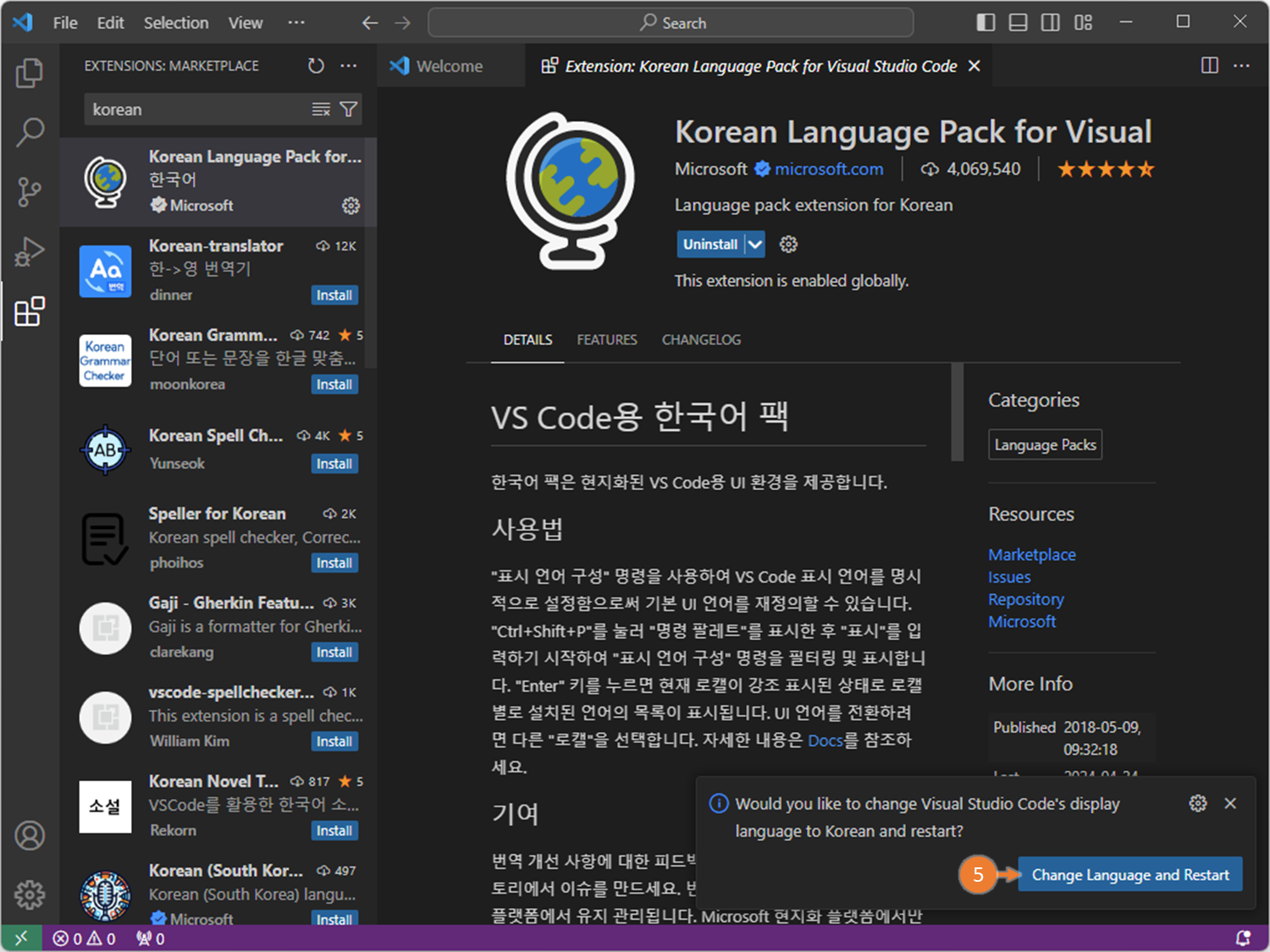Screen dimensions: 1270x952
Task: Select the FEATURES tab
Action: point(607,339)
